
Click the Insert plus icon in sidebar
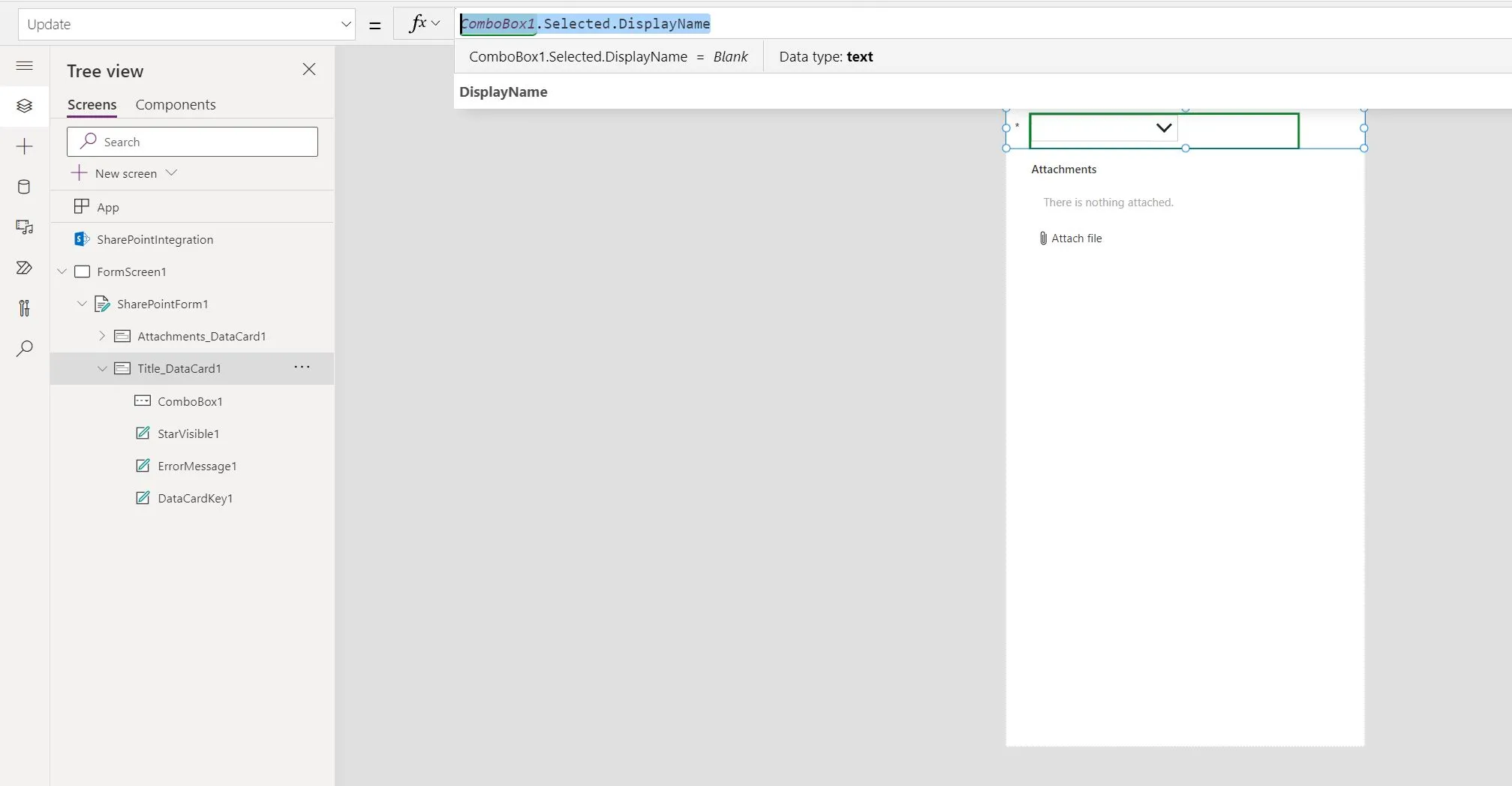(x=24, y=146)
